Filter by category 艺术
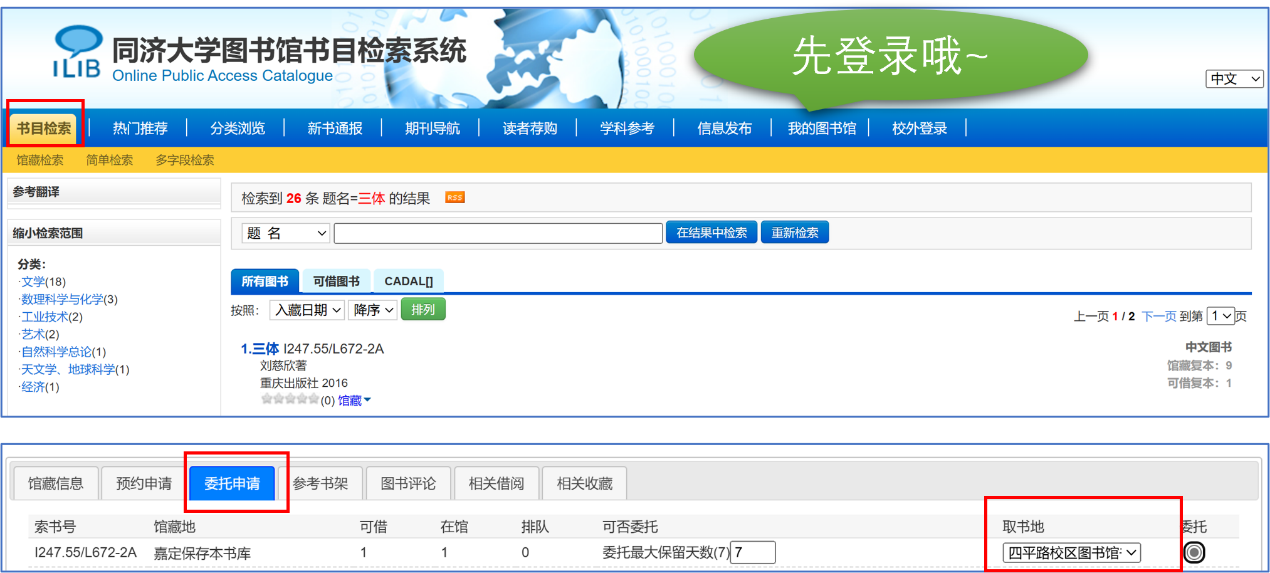This screenshot has height=573, width=1270. [x=33, y=334]
